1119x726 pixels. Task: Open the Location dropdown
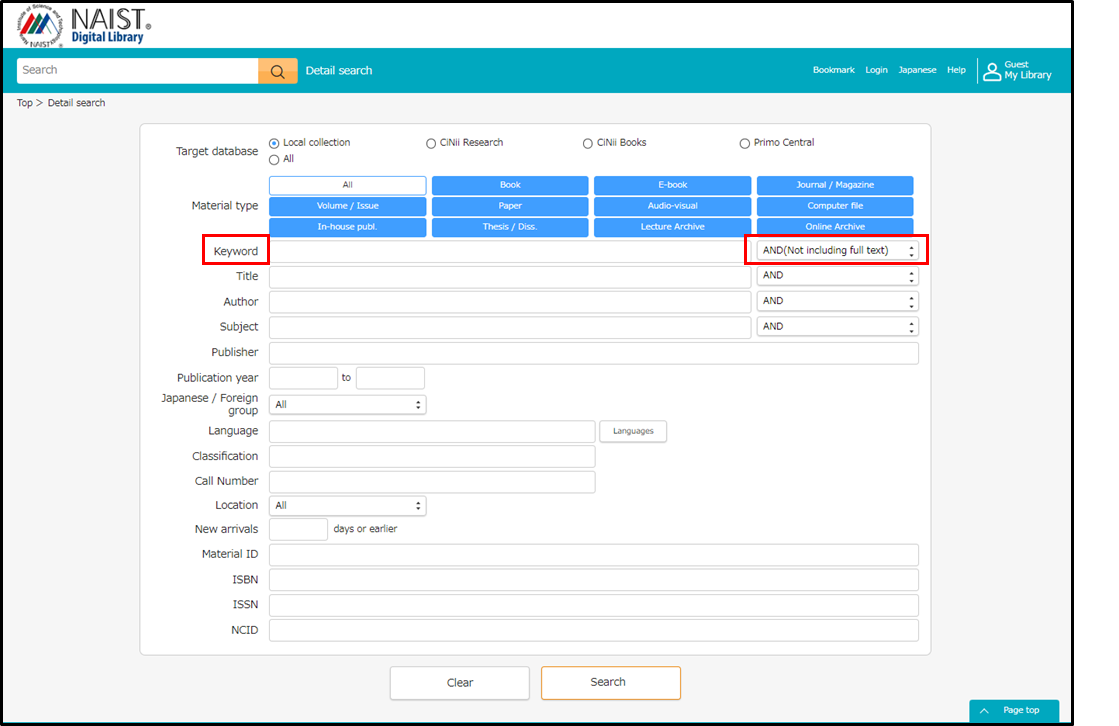pos(348,505)
